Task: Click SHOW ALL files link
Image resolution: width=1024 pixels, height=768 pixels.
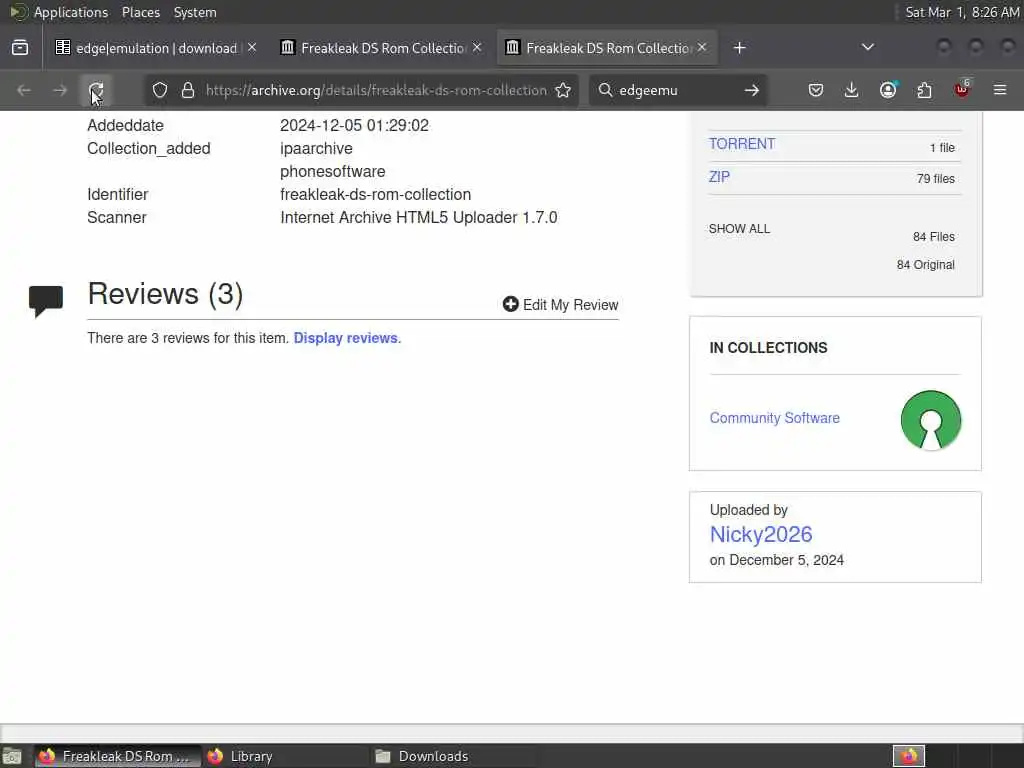Action: coord(739,229)
